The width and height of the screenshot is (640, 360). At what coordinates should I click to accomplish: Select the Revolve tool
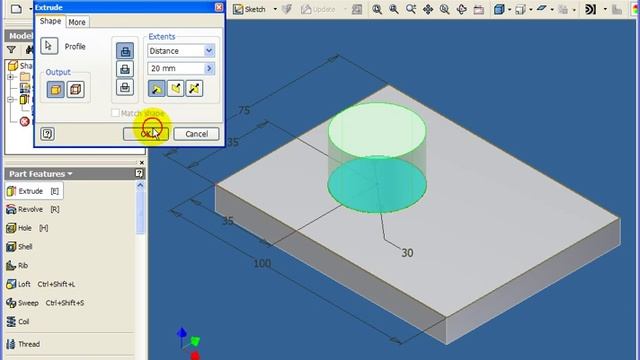coord(33,209)
